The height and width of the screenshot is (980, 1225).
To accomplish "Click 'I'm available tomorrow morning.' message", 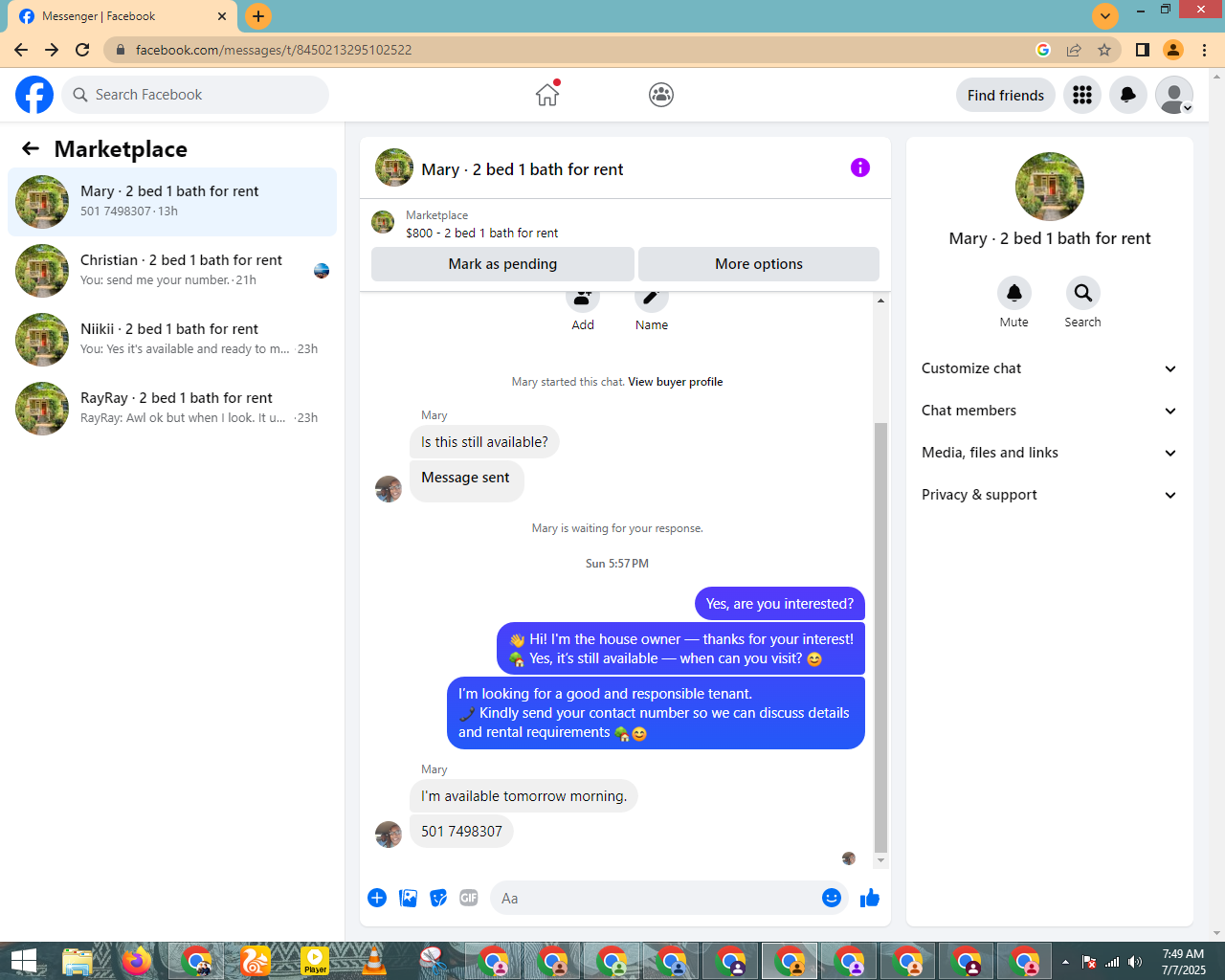I will (x=524, y=796).
